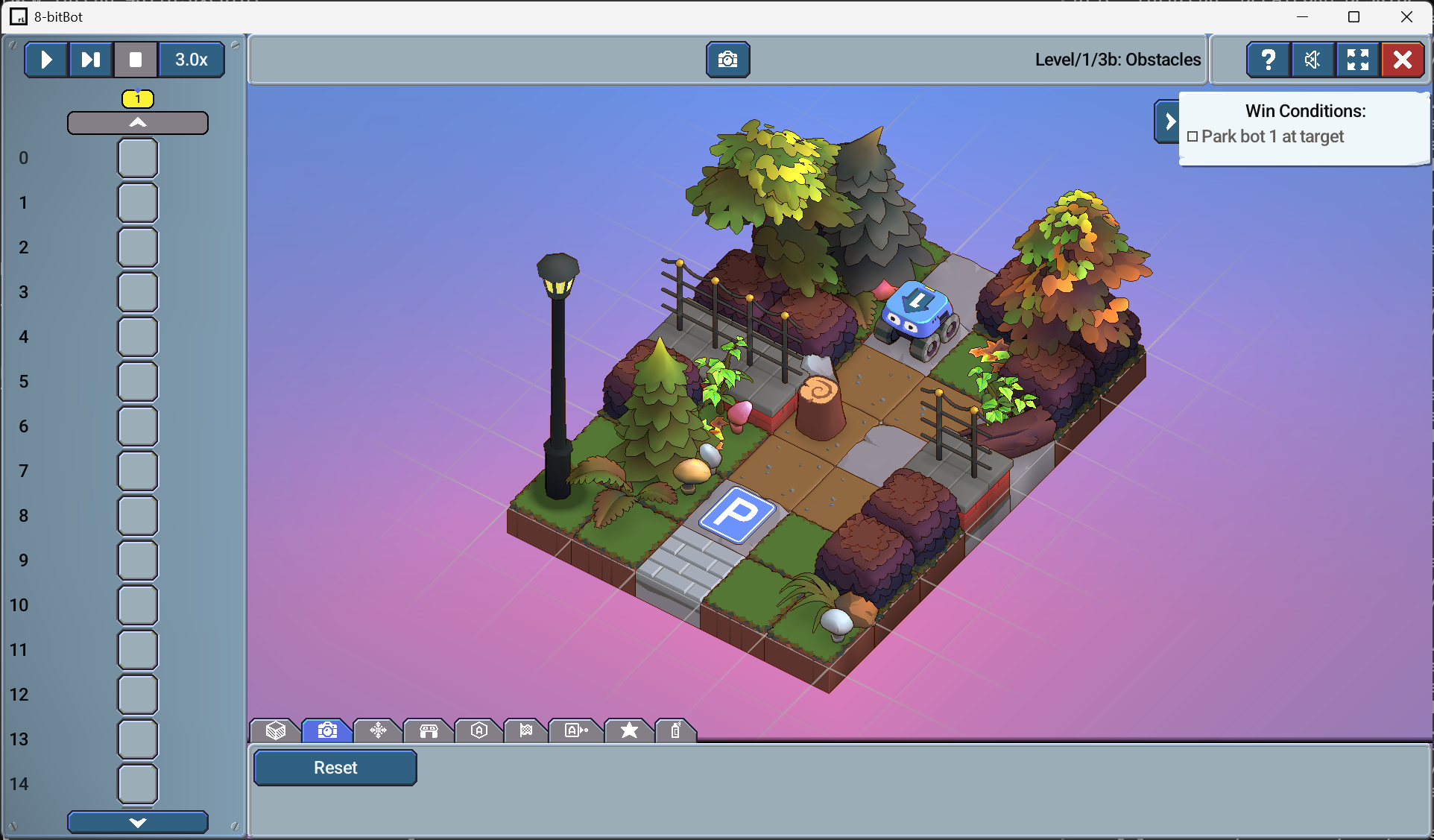Click the Reset button
This screenshot has width=1434, height=840.
335,768
